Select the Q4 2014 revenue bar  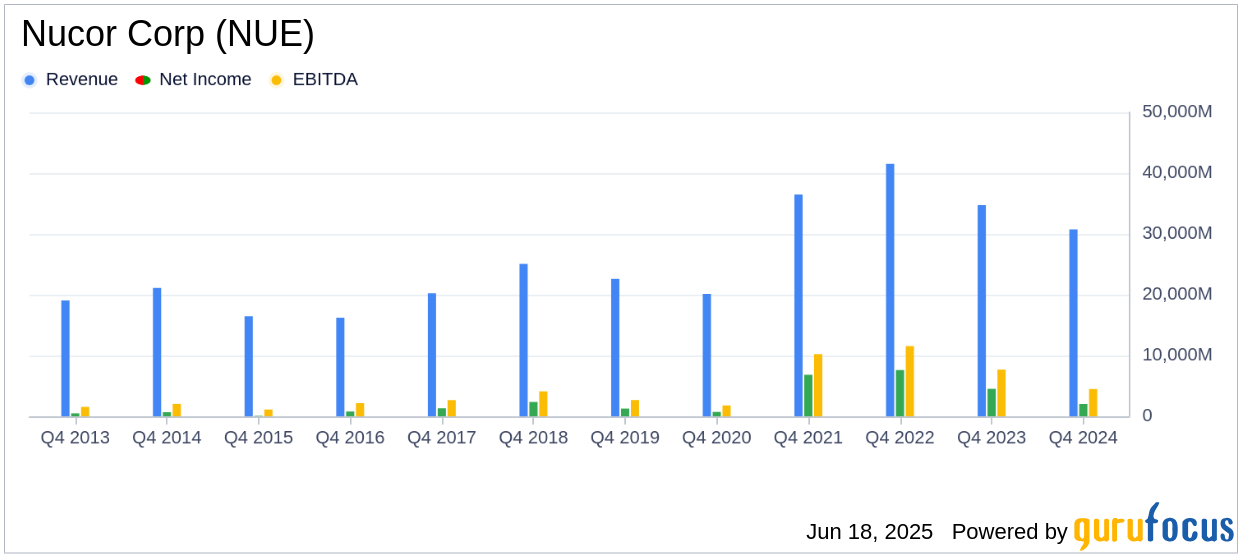click(157, 352)
